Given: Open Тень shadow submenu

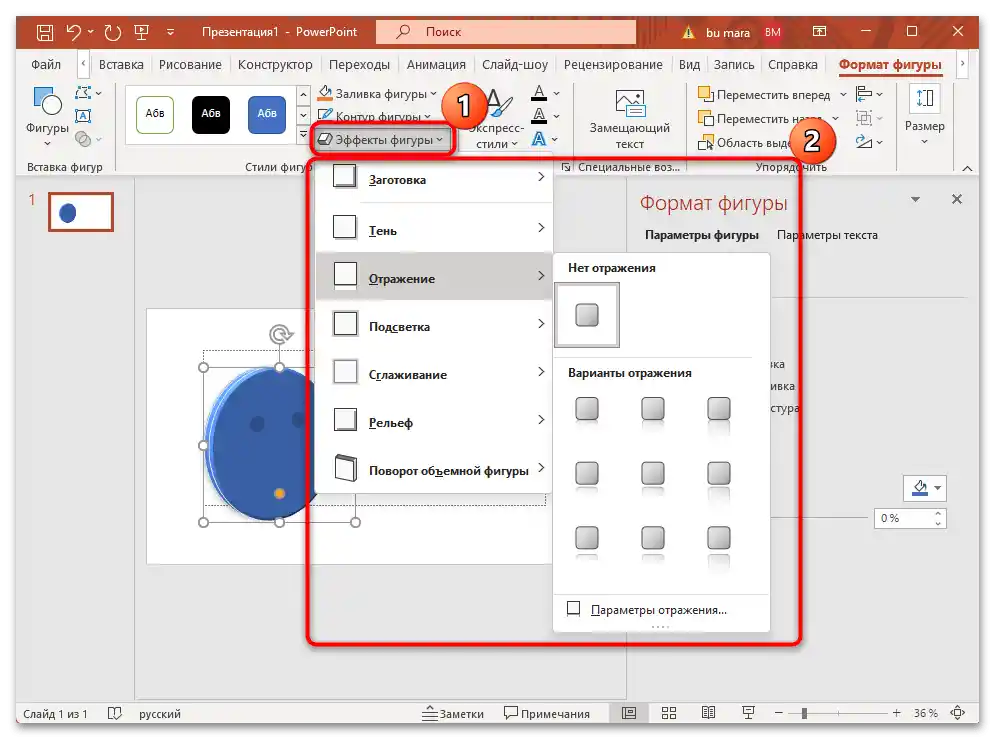Looking at the screenshot, I should [433, 229].
